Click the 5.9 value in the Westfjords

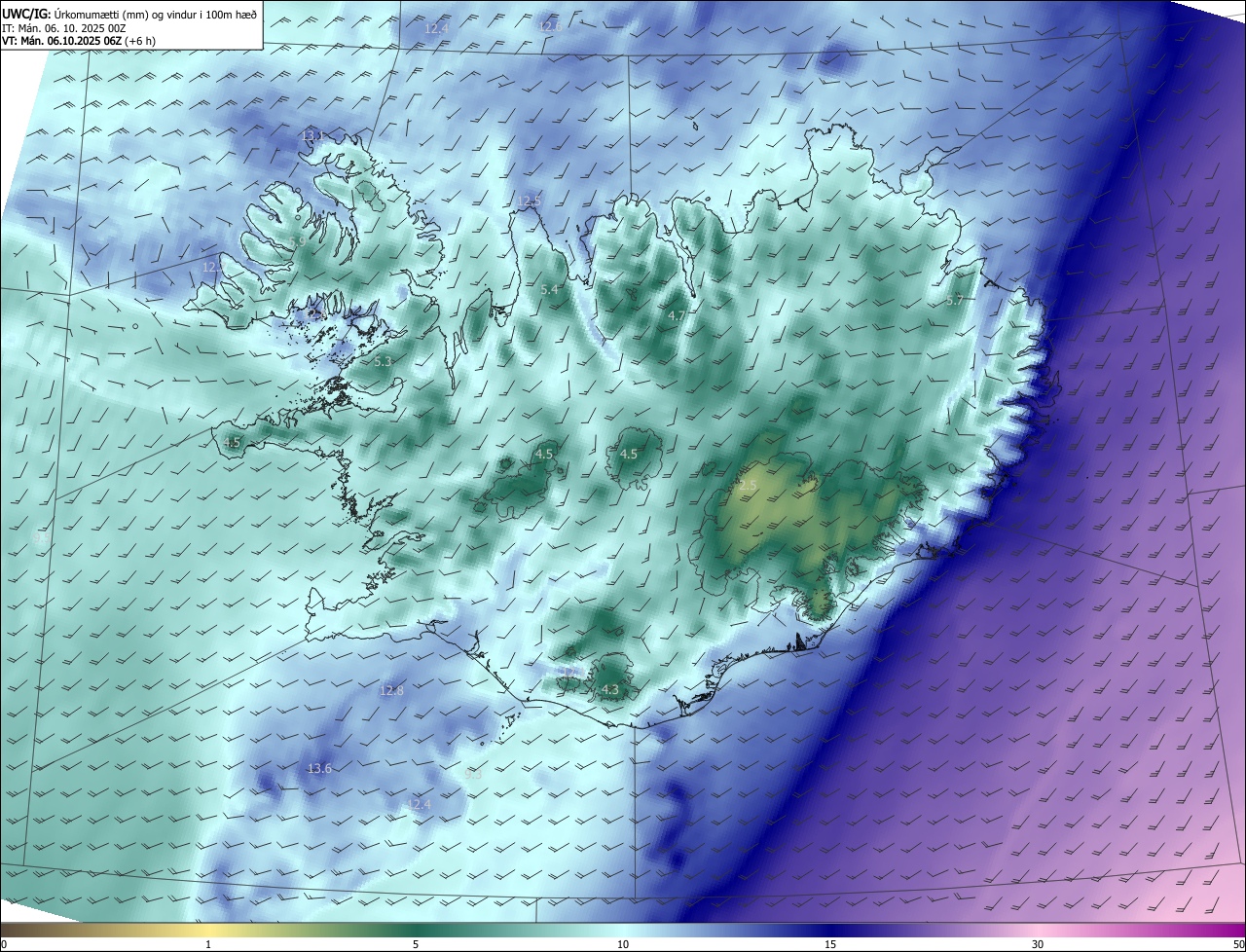(298, 241)
